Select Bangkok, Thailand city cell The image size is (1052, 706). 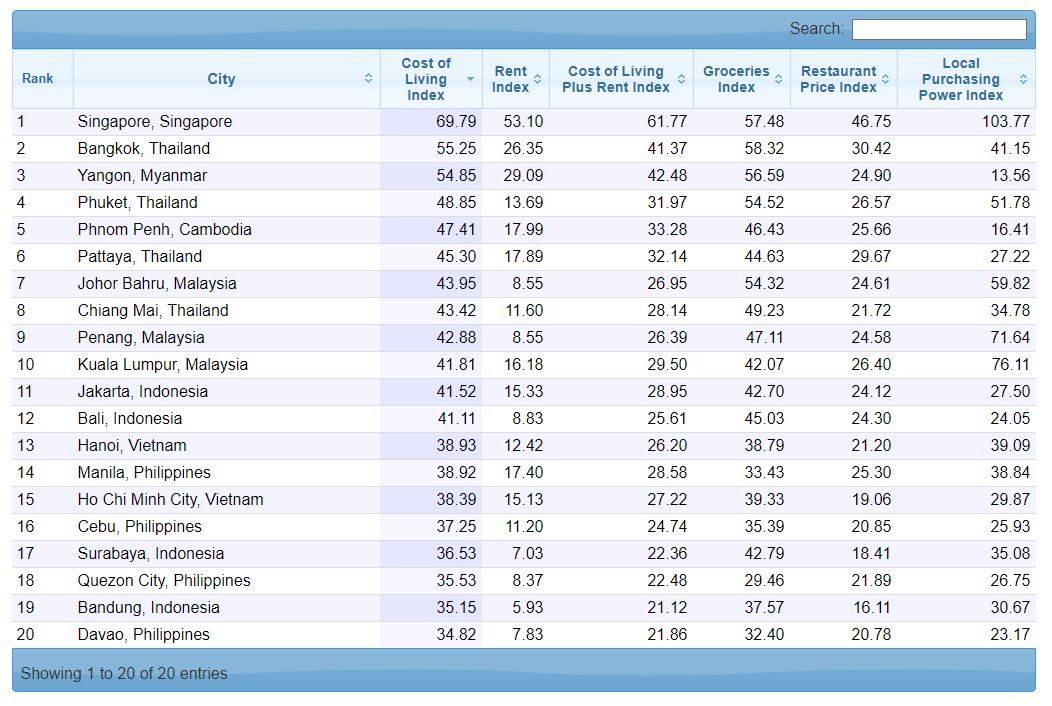tap(227, 149)
